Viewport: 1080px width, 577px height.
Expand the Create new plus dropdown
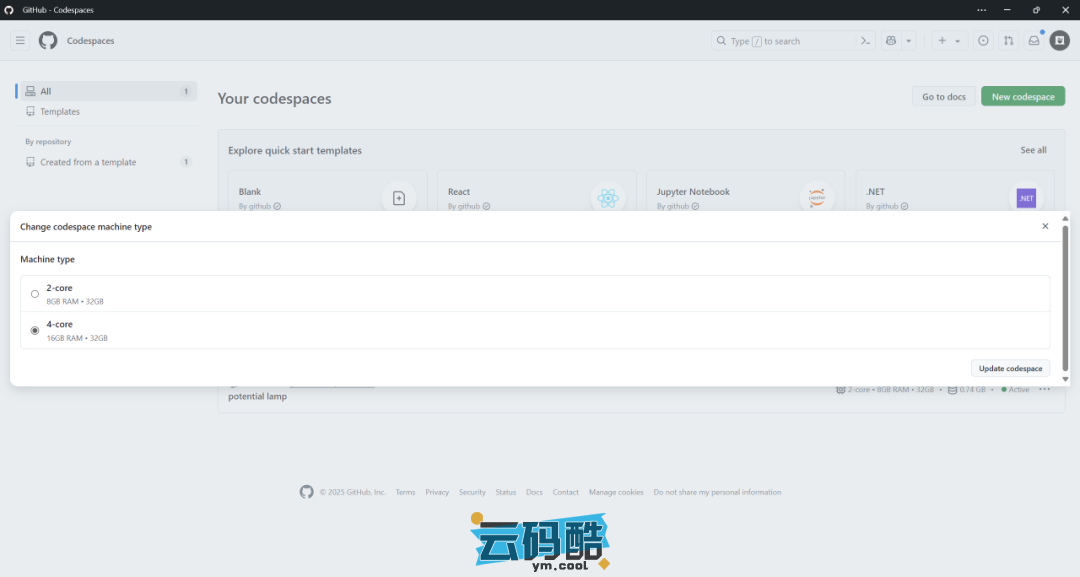tap(948, 41)
